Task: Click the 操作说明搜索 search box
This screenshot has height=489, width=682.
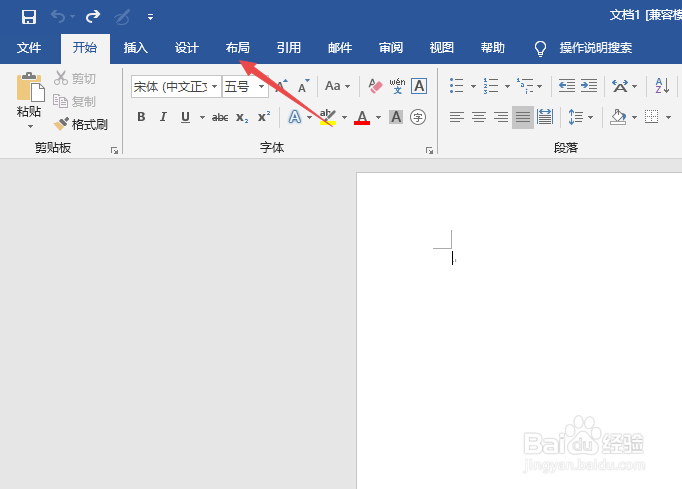Action: [x=595, y=48]
